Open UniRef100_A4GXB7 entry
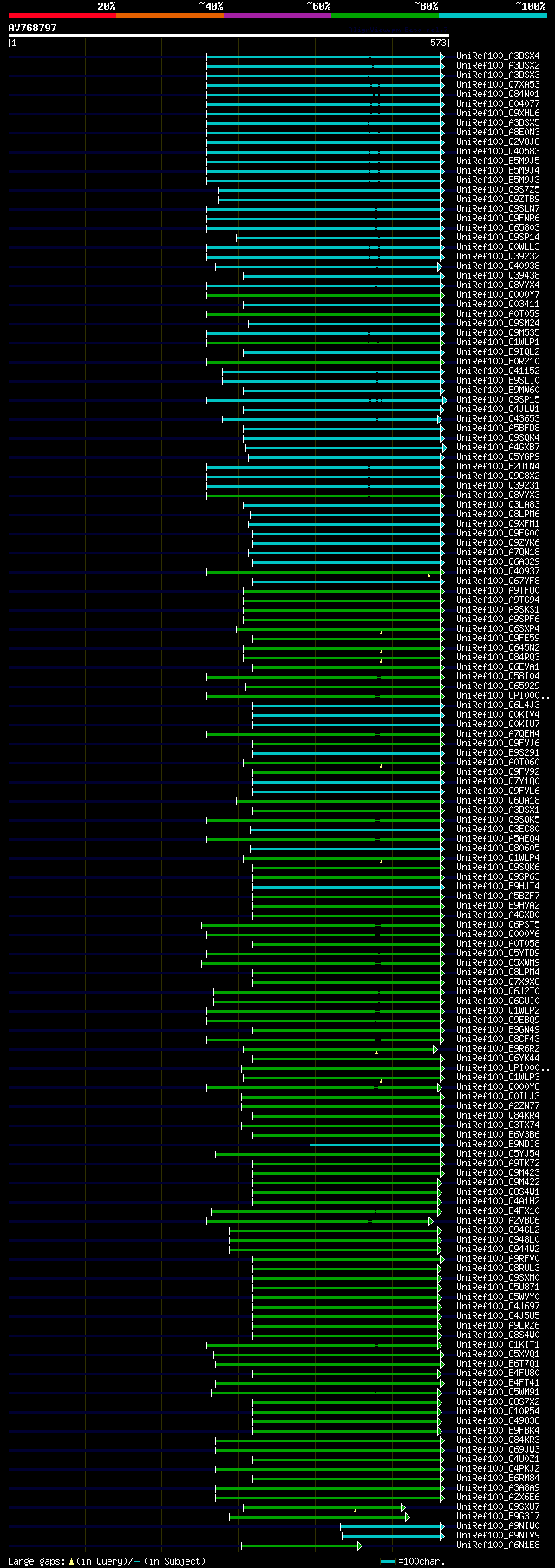 (x=498, y=447)
